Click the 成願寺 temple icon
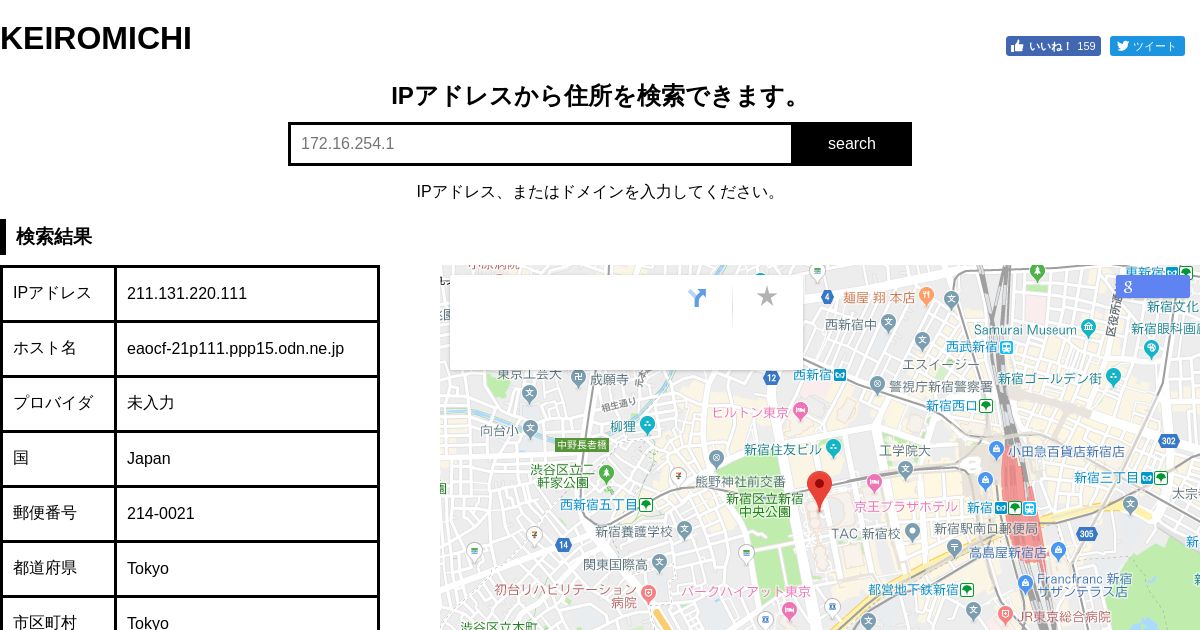Viewport: 1200px width, 630px height. tap(579, 379)
